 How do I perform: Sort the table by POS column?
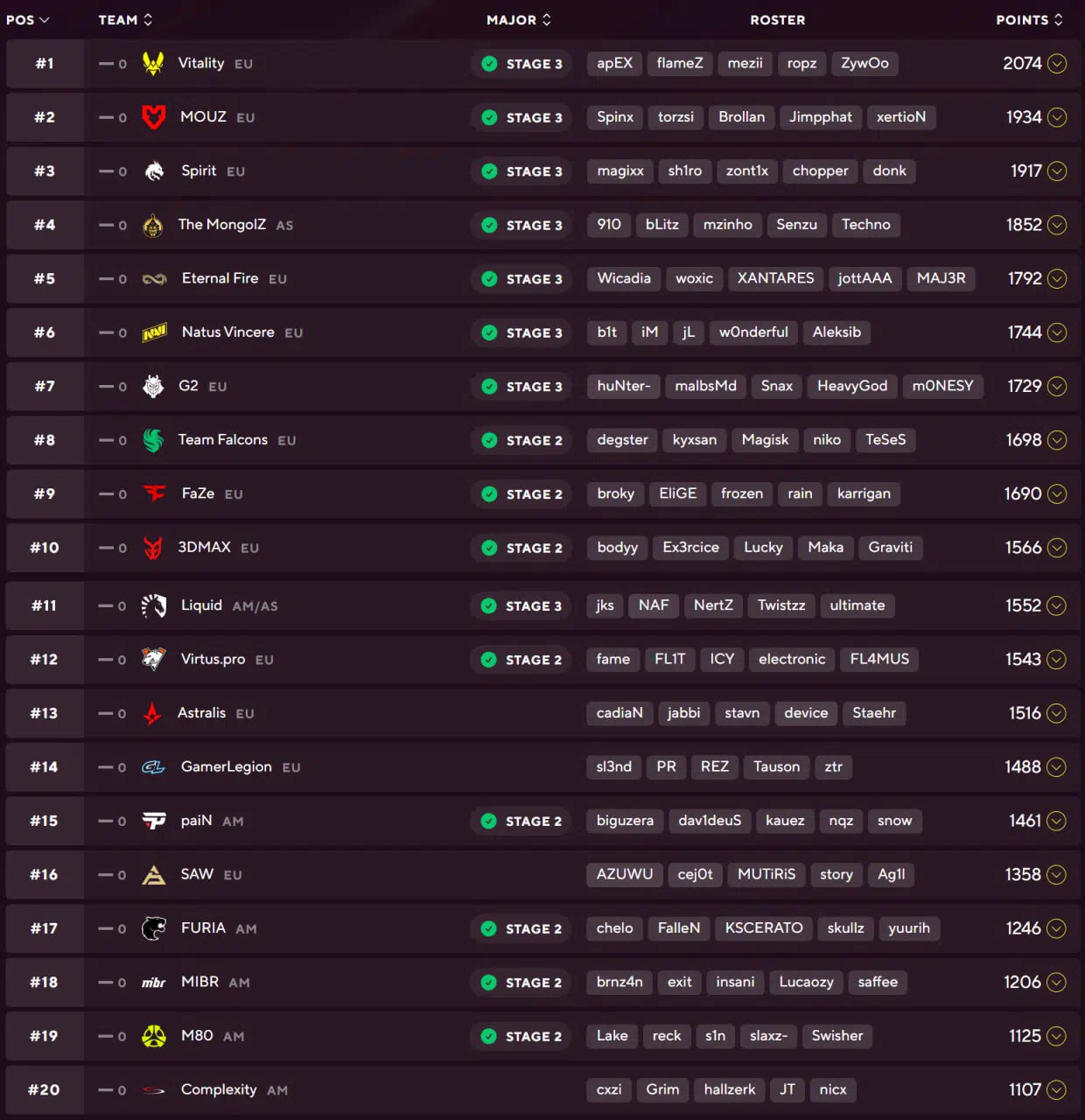(27, 19)
